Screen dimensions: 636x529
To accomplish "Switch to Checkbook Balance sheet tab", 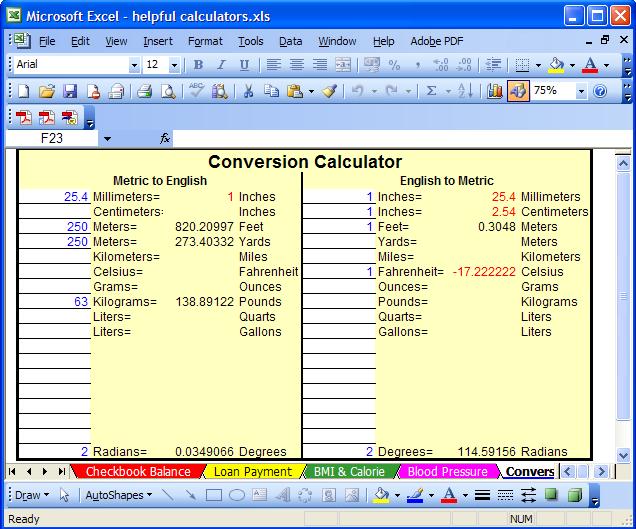I will point(138,471).
